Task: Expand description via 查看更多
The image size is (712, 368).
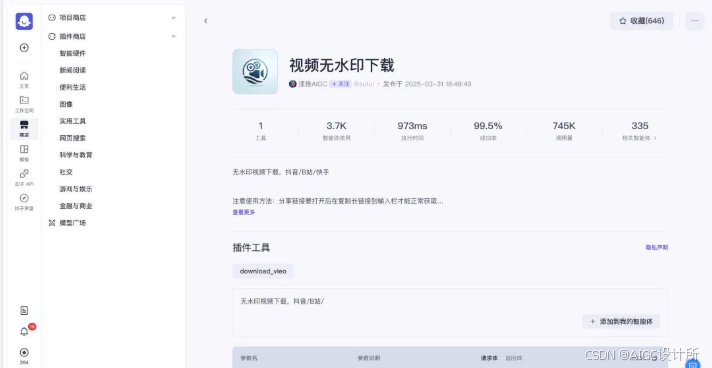Action: pyautogui.click(x=244, y=212)
